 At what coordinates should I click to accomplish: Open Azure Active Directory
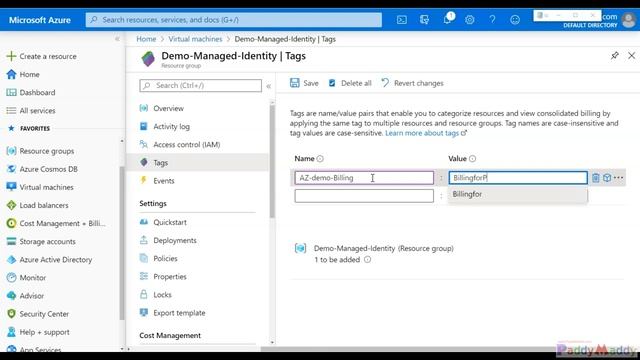click(49, 260)
